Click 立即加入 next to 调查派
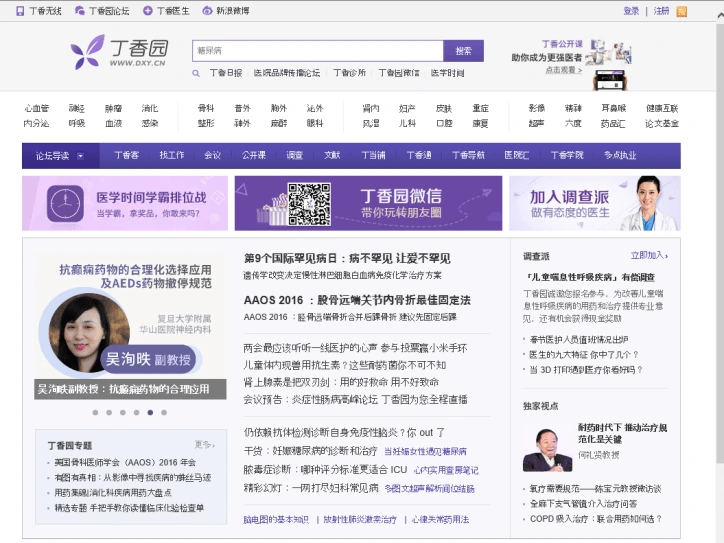The width and height of the screenshot is (724, 543). pyautogui.click(x=649, y=255)
